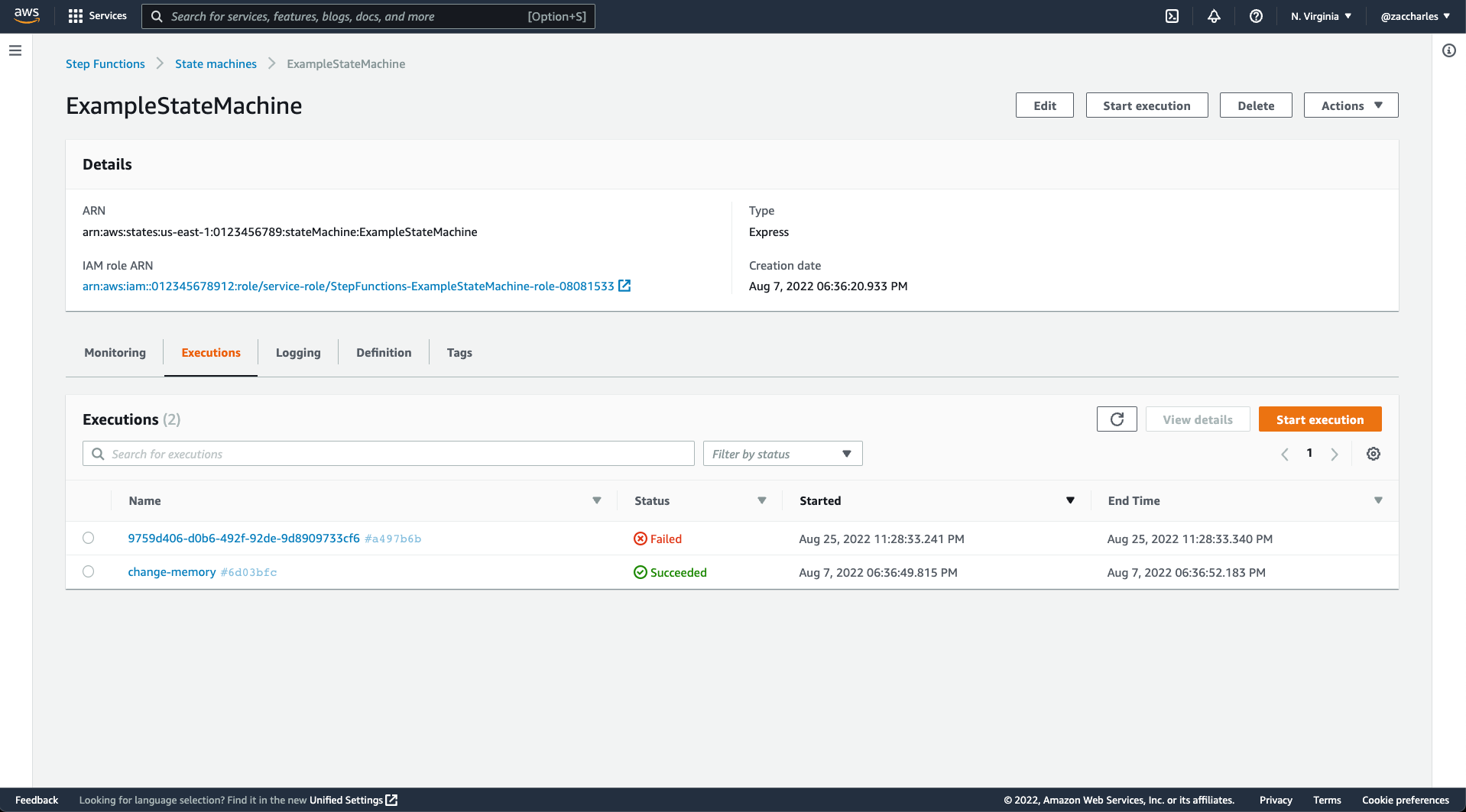1466x812 pixels.
Task: Open the State machines breadcrumb link
Action: click(x=216, y=63)
